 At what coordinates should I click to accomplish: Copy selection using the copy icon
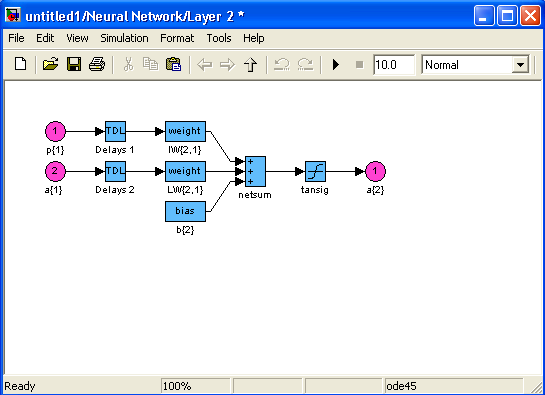click(151, 64)
